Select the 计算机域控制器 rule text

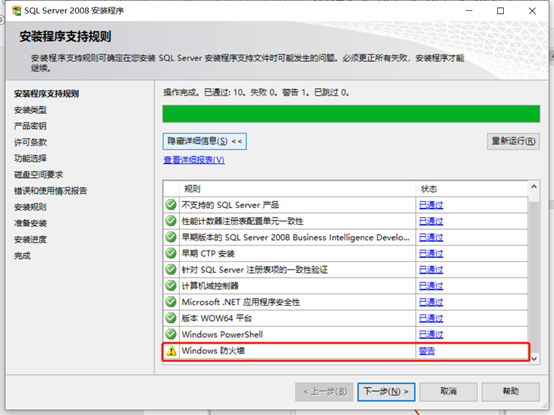210,286
